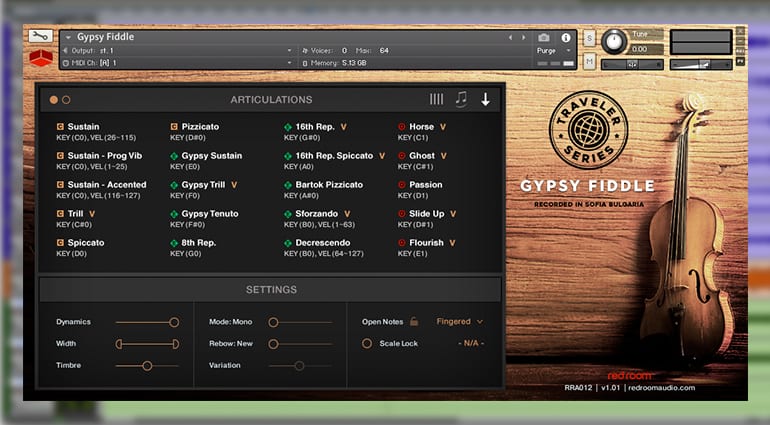The image size is (770, 425).
Task: Click the Bartok Pizzicato green icon
Action: tap(288, 185)
